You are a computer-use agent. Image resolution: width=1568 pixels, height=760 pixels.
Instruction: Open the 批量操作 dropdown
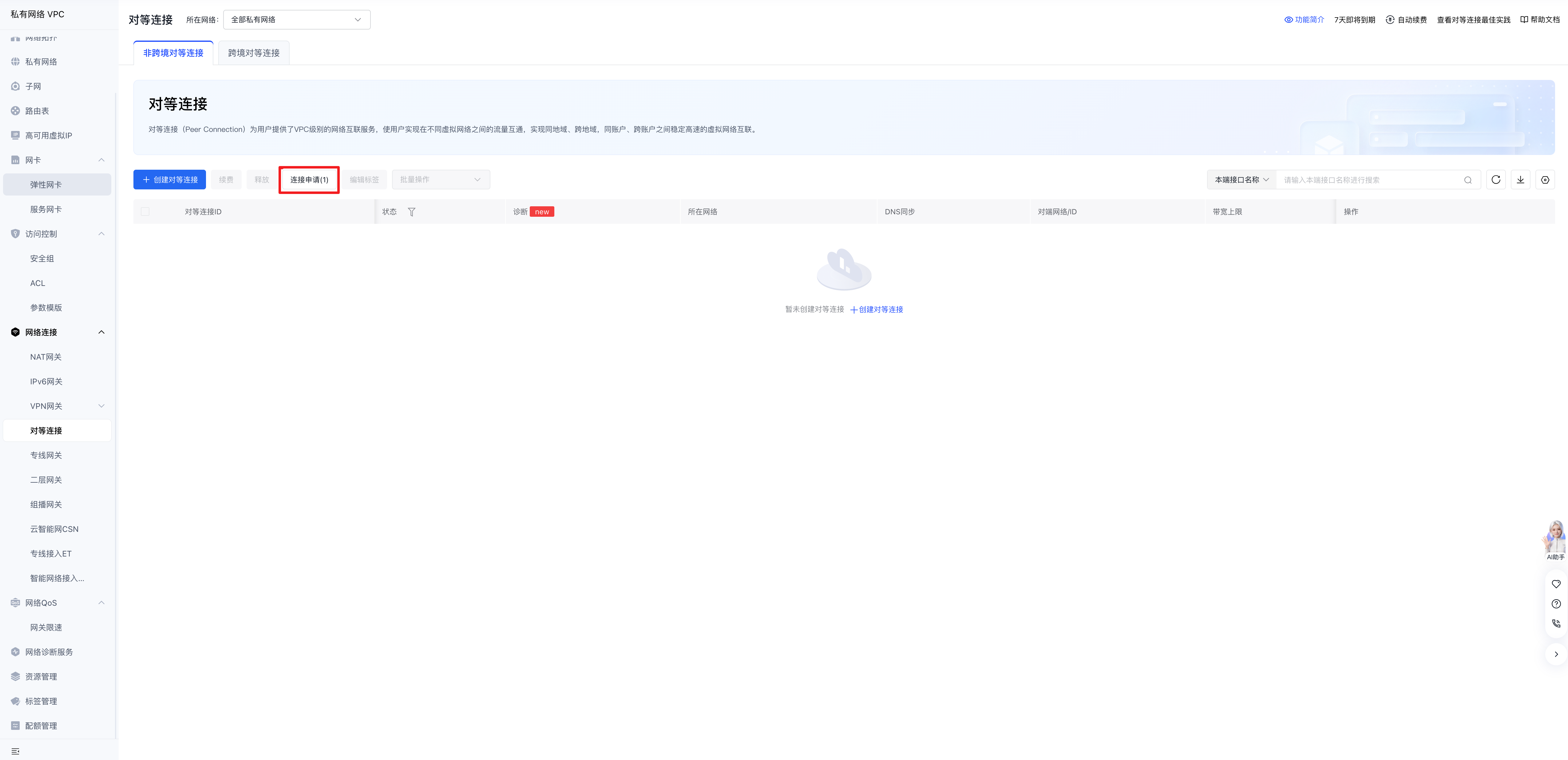[441, 180]
